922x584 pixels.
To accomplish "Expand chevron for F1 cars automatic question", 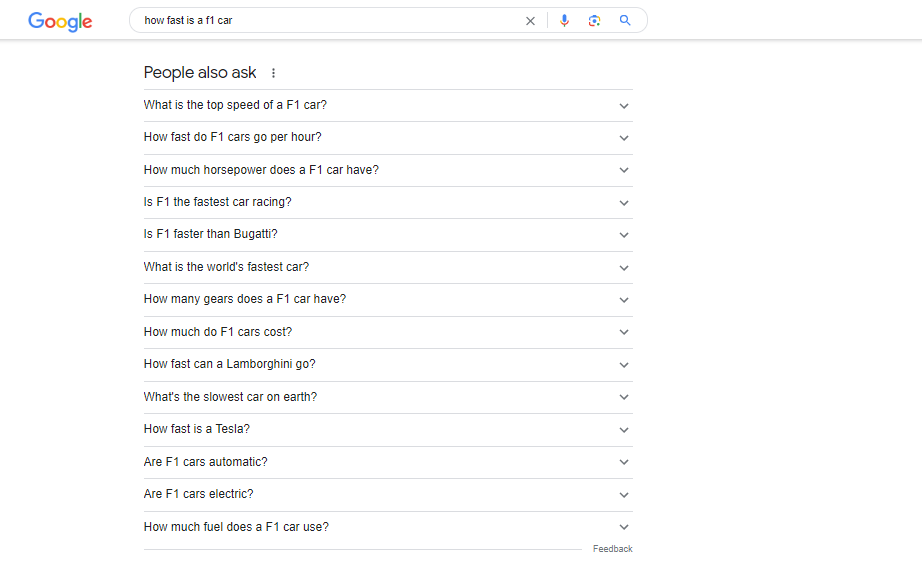I will (x=624, y=462).
